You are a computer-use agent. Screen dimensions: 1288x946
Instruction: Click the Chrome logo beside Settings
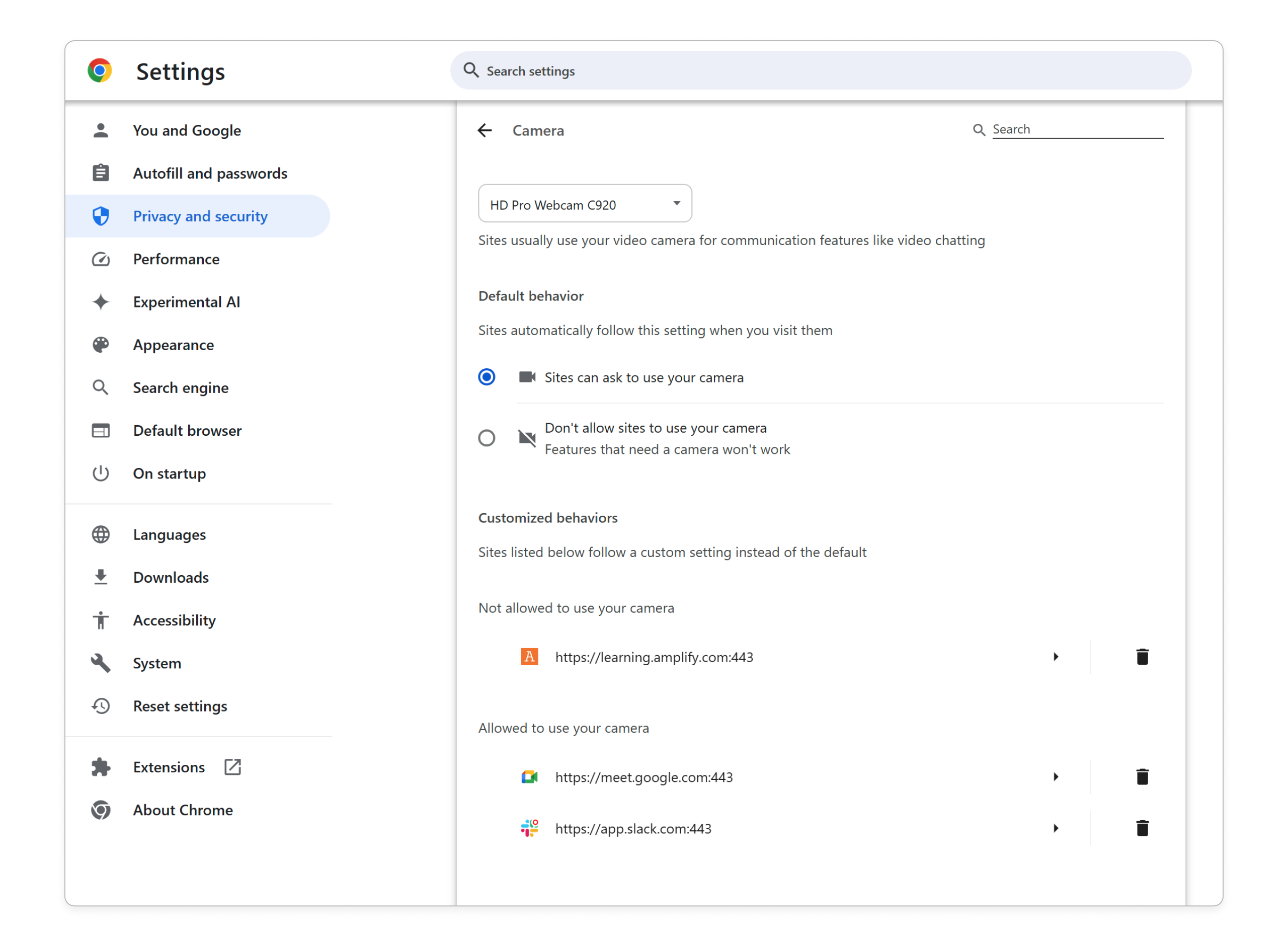click(x=100, y=71)
